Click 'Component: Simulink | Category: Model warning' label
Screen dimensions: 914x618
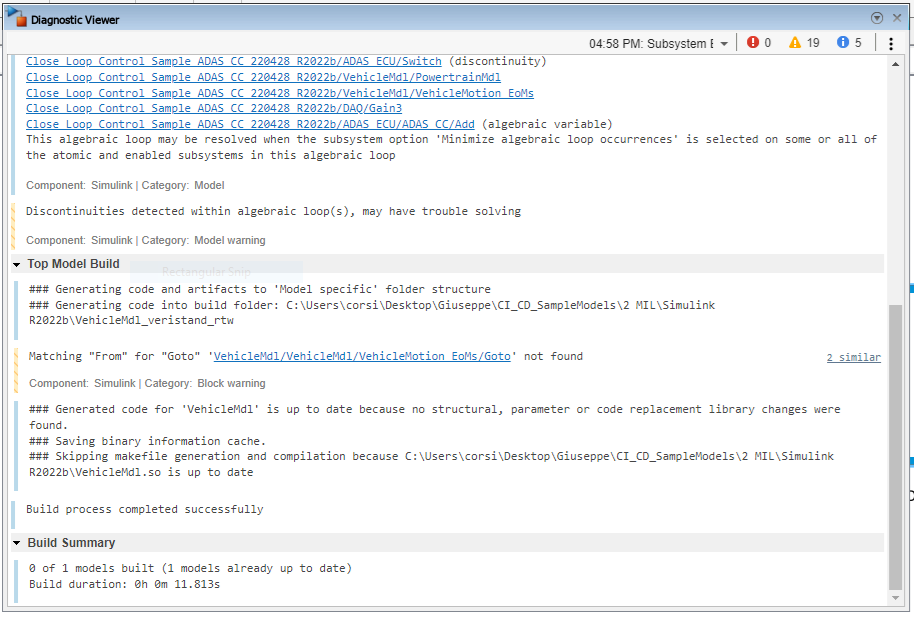click(146, 240)
